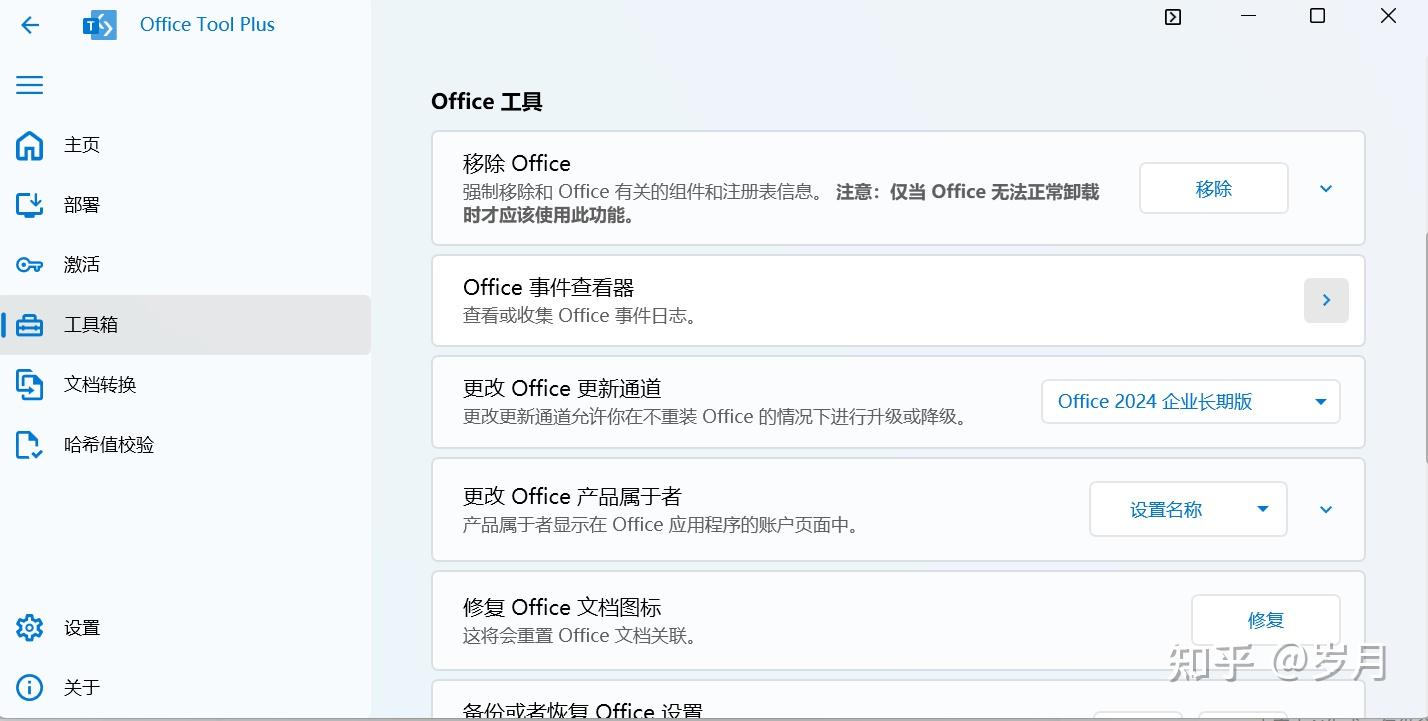The width and height of the screenshot is (1428, 721).
Task: Click the Office 工具 section heading
Action: tap(487, 102)
